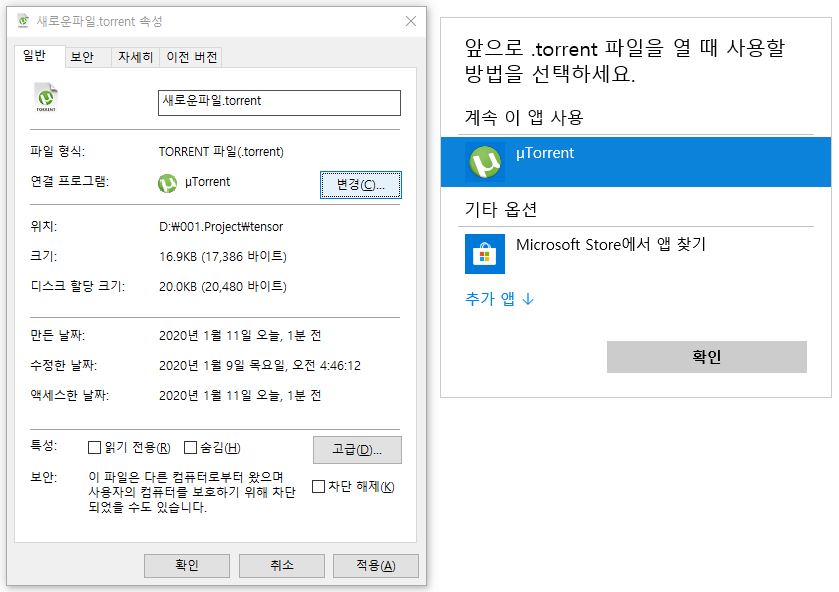This screenshot has width=839, height=592.
Task: Choose Microsoft Store에서 앱 찾기 option
Action: tap(636, 254)
